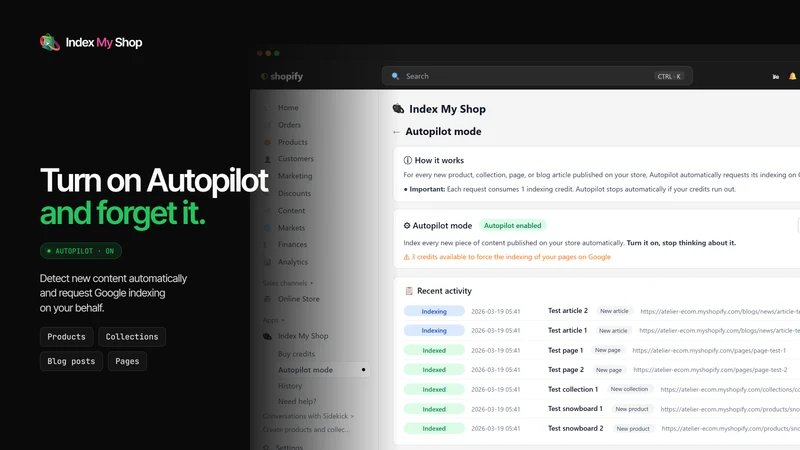Click Indexed badge for Test collection 1

click(x=434, y=389)
